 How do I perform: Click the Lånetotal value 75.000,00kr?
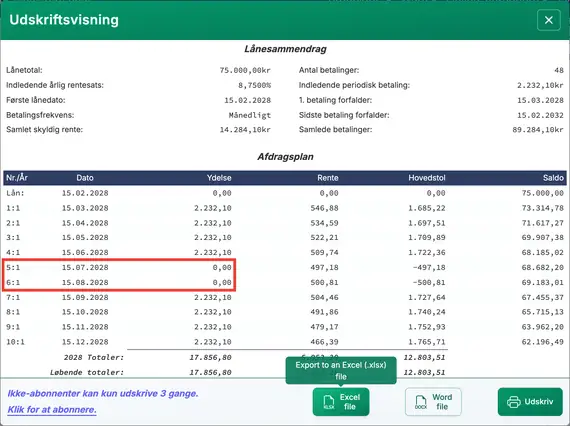245,70
